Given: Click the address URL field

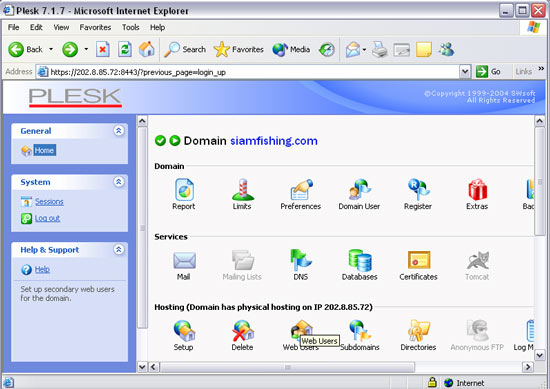Looking at the screenshot, I should (249, 72).
